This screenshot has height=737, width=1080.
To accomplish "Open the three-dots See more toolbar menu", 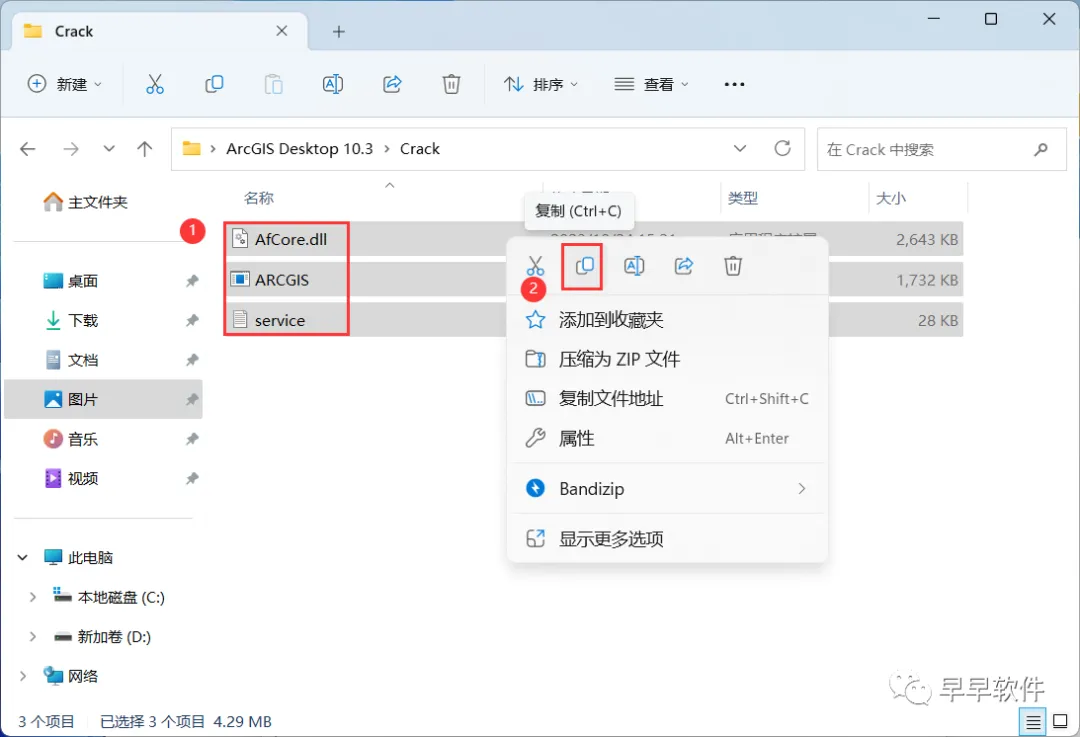I will point(734,84).
